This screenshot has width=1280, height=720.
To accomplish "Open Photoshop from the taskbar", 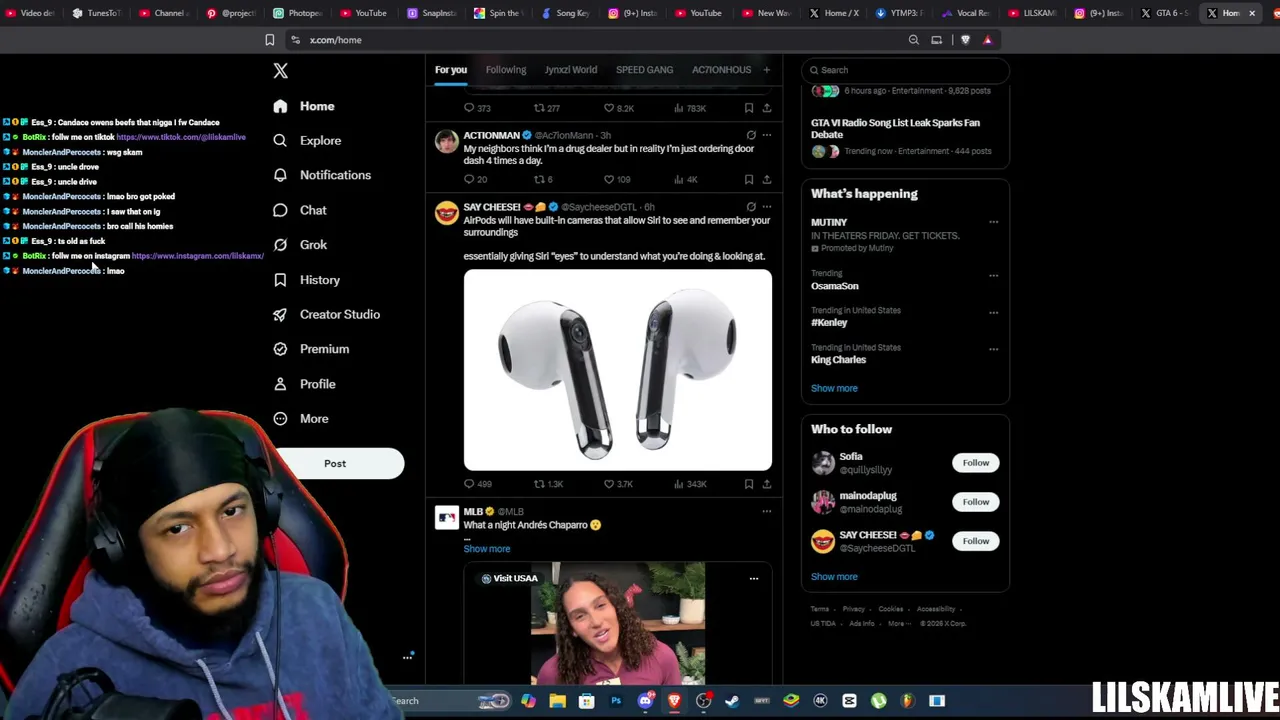I will click(616, 701).
